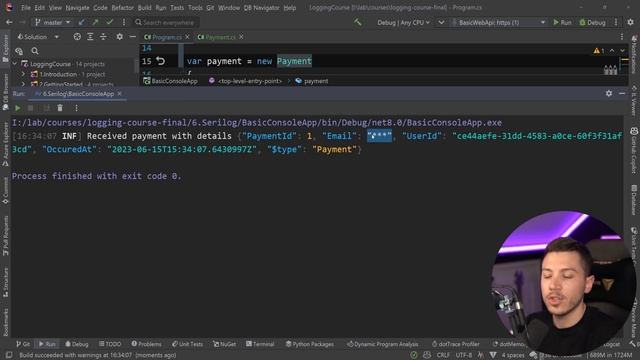640x360 pixels.
Task: Open Dynamic Program Analysis tool window
Action: tap(382, 344)
